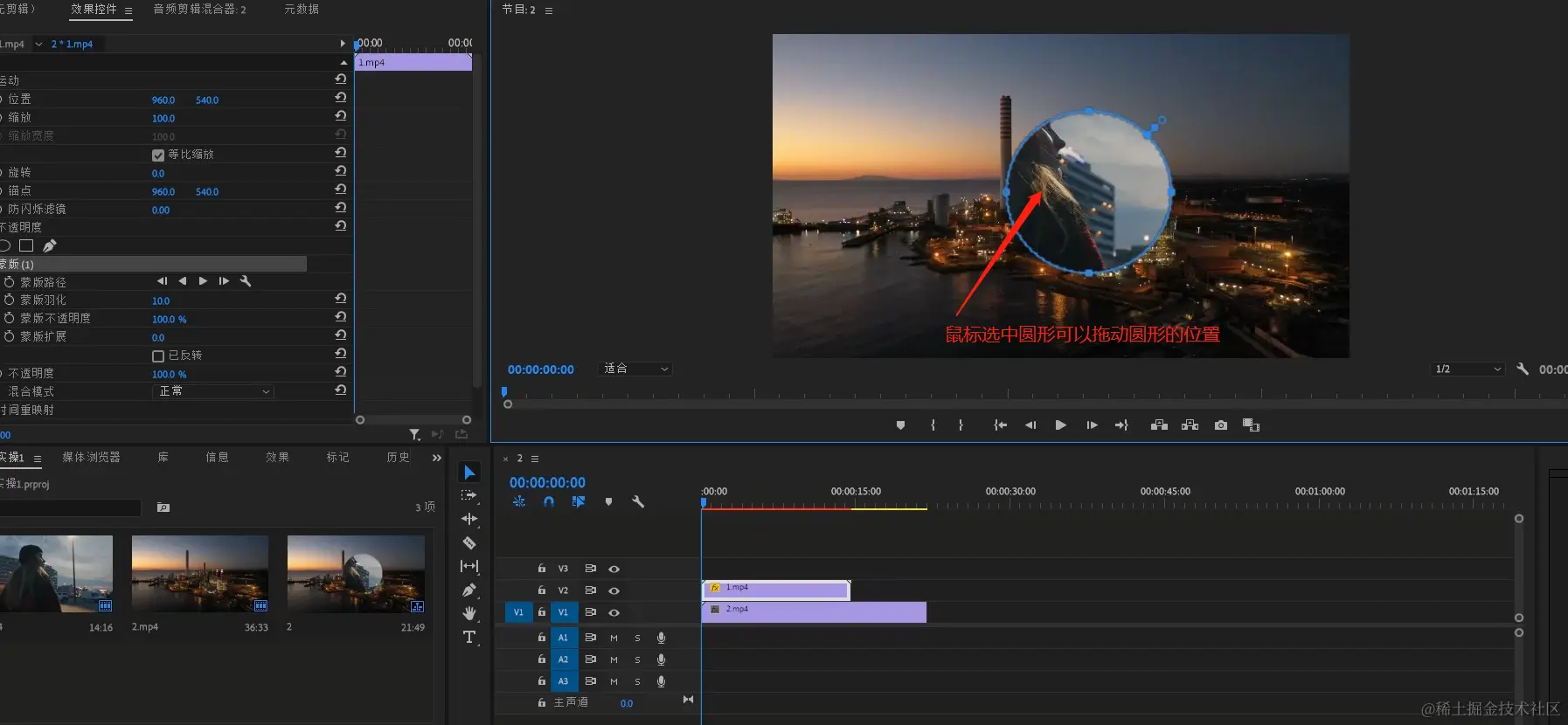Open the program monitor wrench settings
The width and height of the screenshot is (1568, 725).
[x=1522, y=369]
